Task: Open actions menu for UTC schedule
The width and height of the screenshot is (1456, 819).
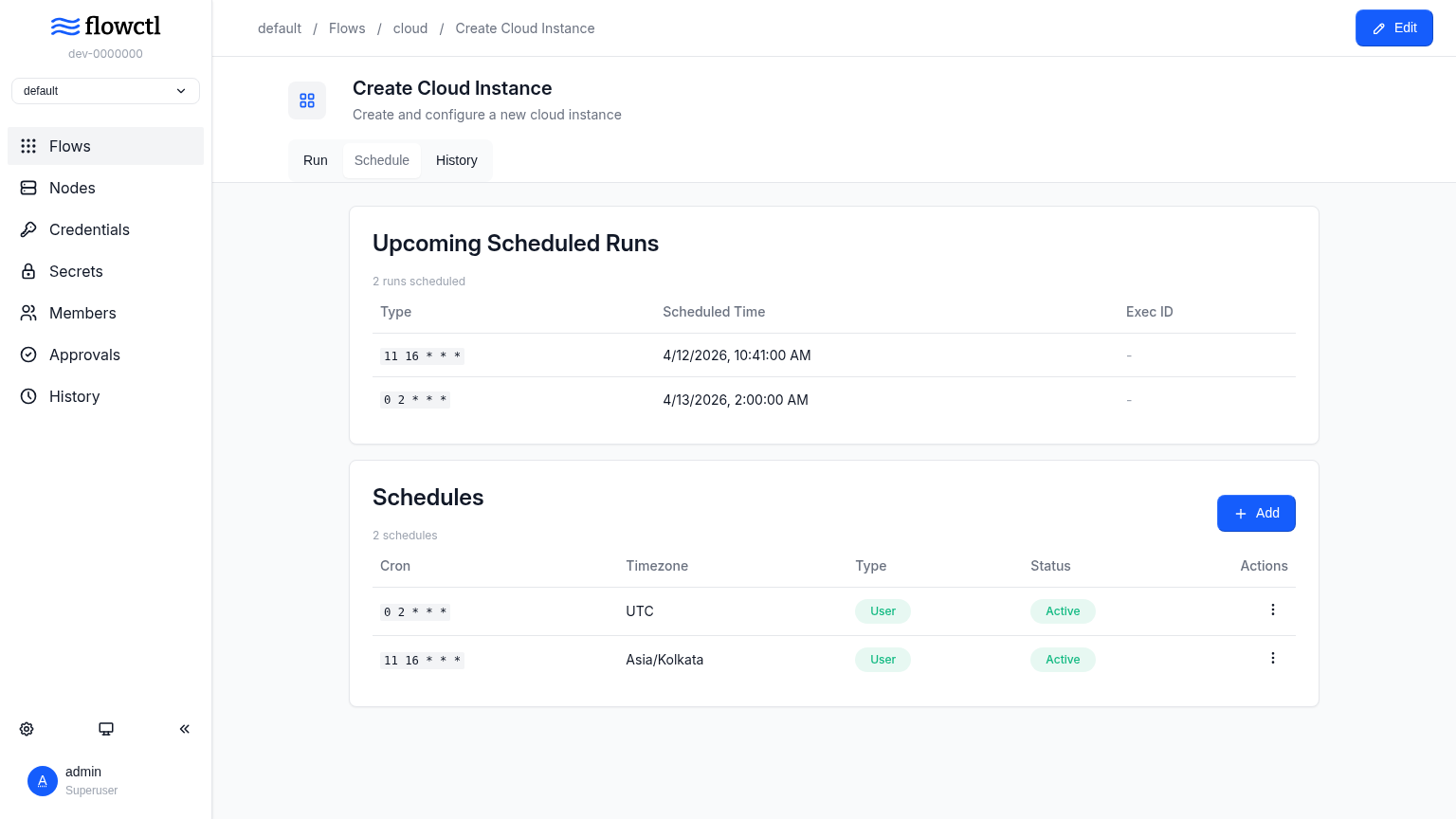Action: coord(1273,610)
